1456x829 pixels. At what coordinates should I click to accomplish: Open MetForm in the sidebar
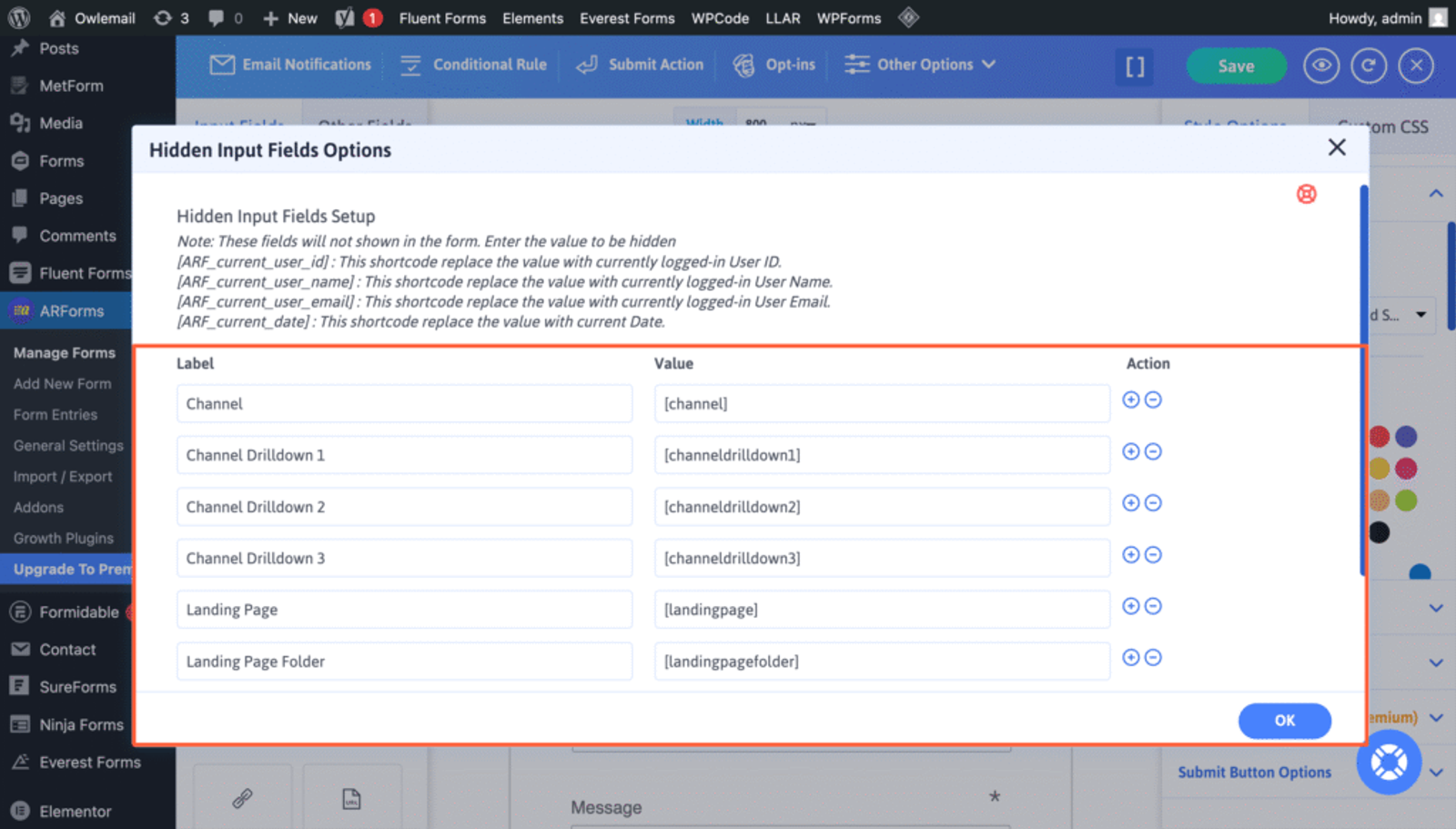[71, 86]
